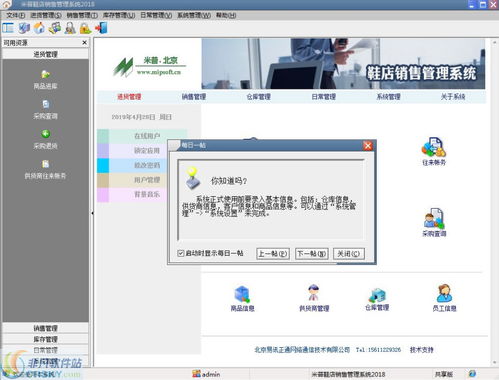This screenshot has width=499, height=380.
Task: Click the second toolbar icon with cube
Action: tap(24, 28)
